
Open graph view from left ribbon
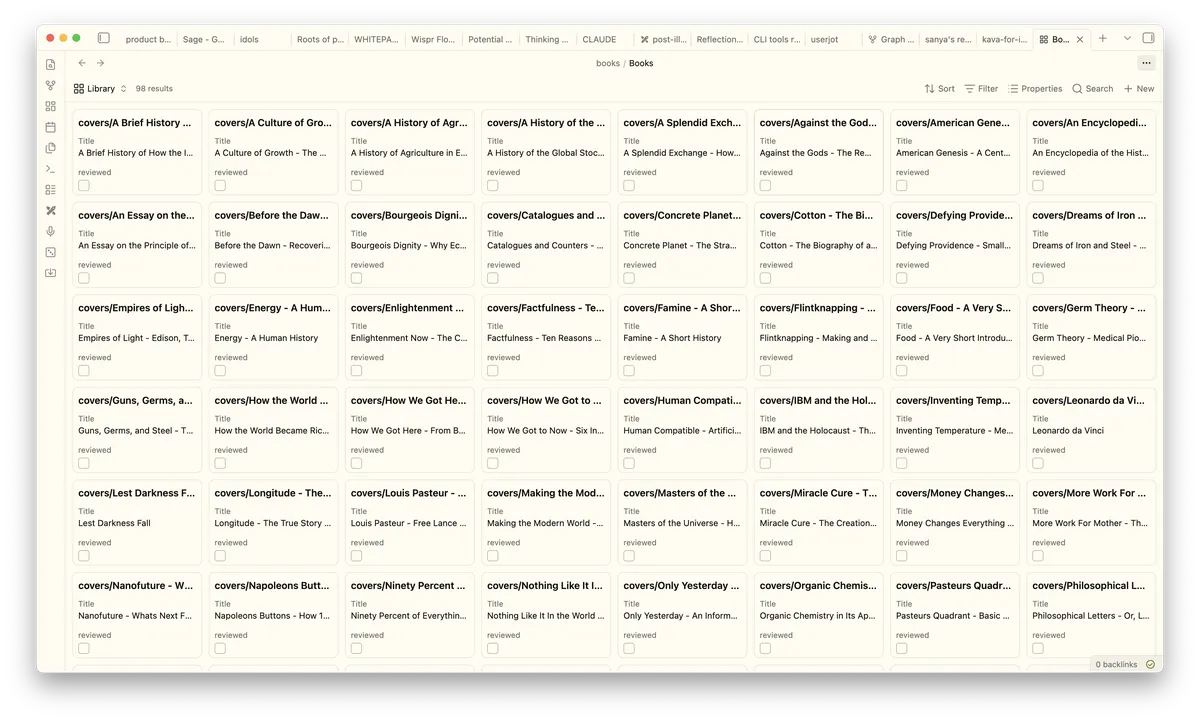point(51,86)
